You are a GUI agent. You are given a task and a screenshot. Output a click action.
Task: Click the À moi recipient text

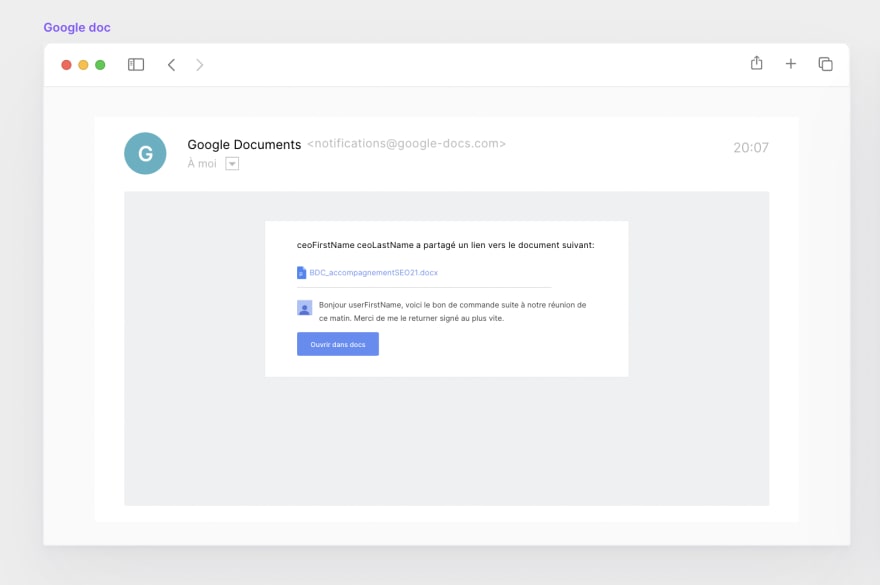coord(202,163)
